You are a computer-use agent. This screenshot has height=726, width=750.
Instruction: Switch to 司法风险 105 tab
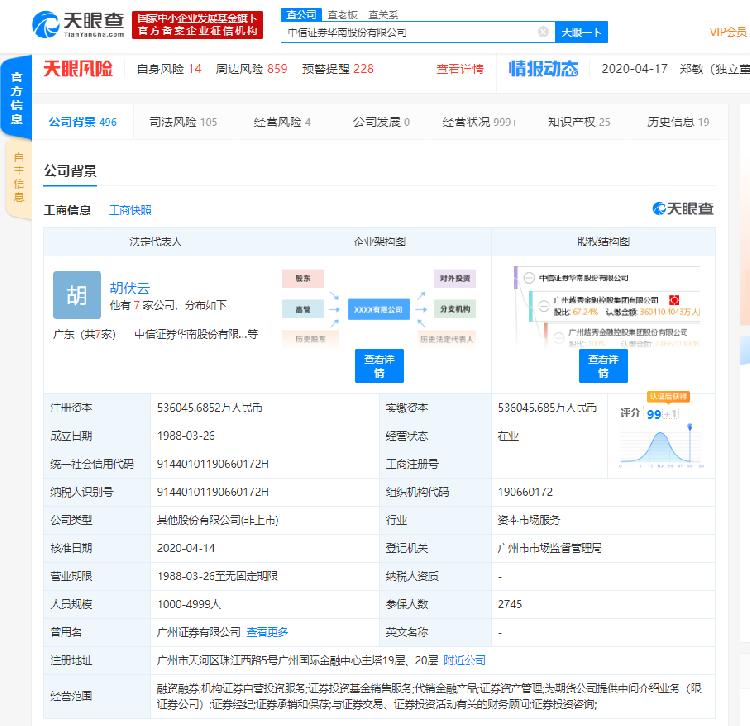[x=183, y=122]
